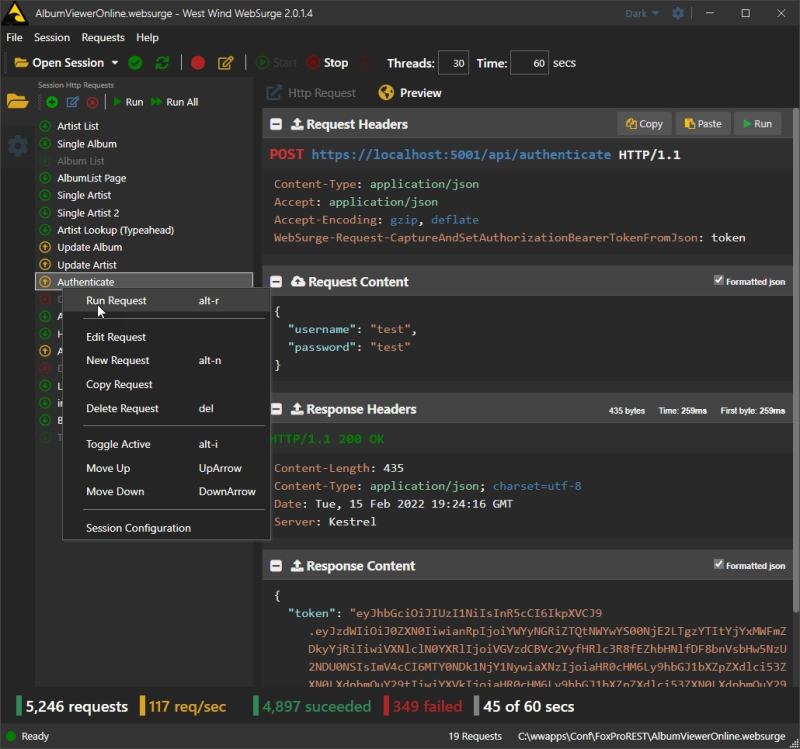Choose Toggle Active from context menu

[166, 444]
